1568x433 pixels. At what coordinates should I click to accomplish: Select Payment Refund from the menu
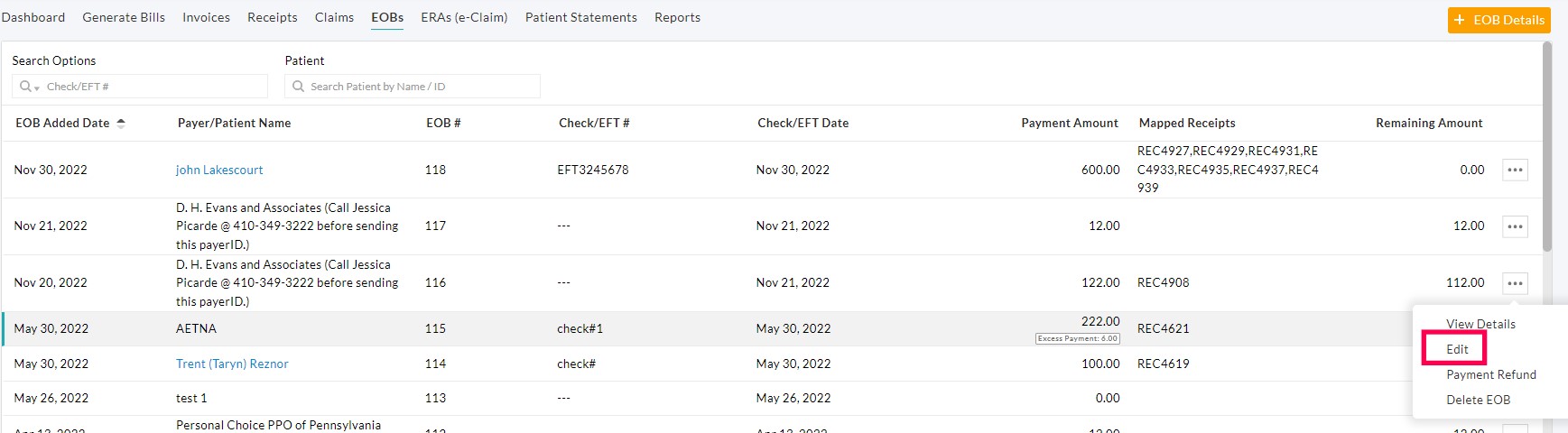[1490, 374]
